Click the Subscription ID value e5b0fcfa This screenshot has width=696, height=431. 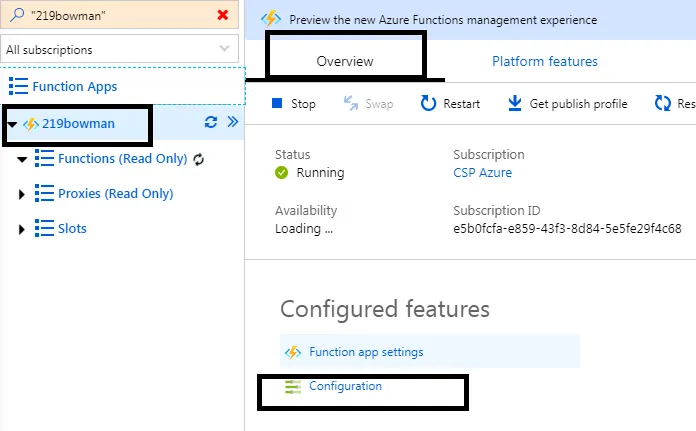coord(567,229)
